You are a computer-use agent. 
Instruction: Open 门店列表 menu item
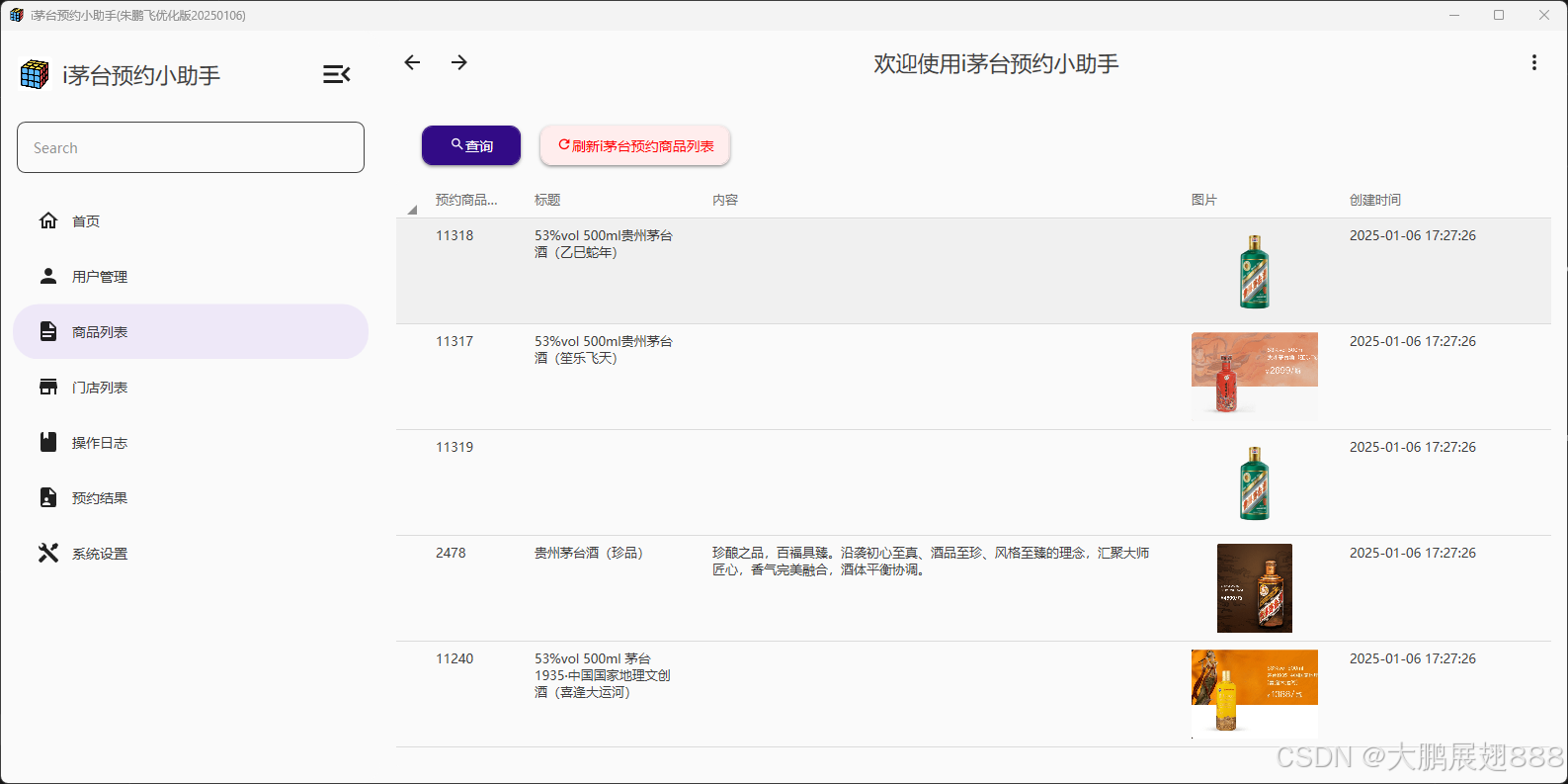[x=191, y=387]
